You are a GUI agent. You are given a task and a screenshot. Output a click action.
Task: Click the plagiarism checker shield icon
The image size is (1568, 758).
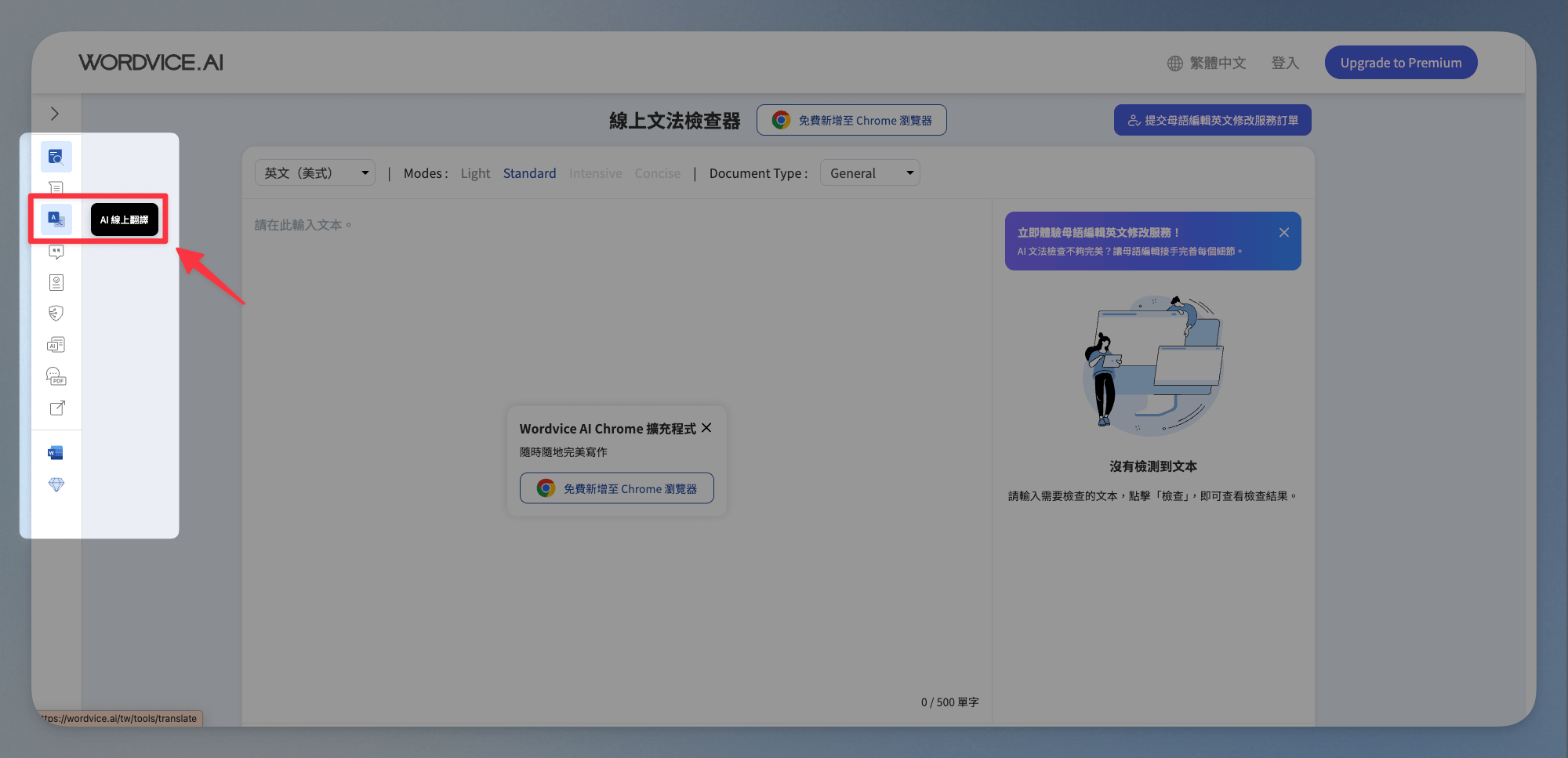click(56, 314)
